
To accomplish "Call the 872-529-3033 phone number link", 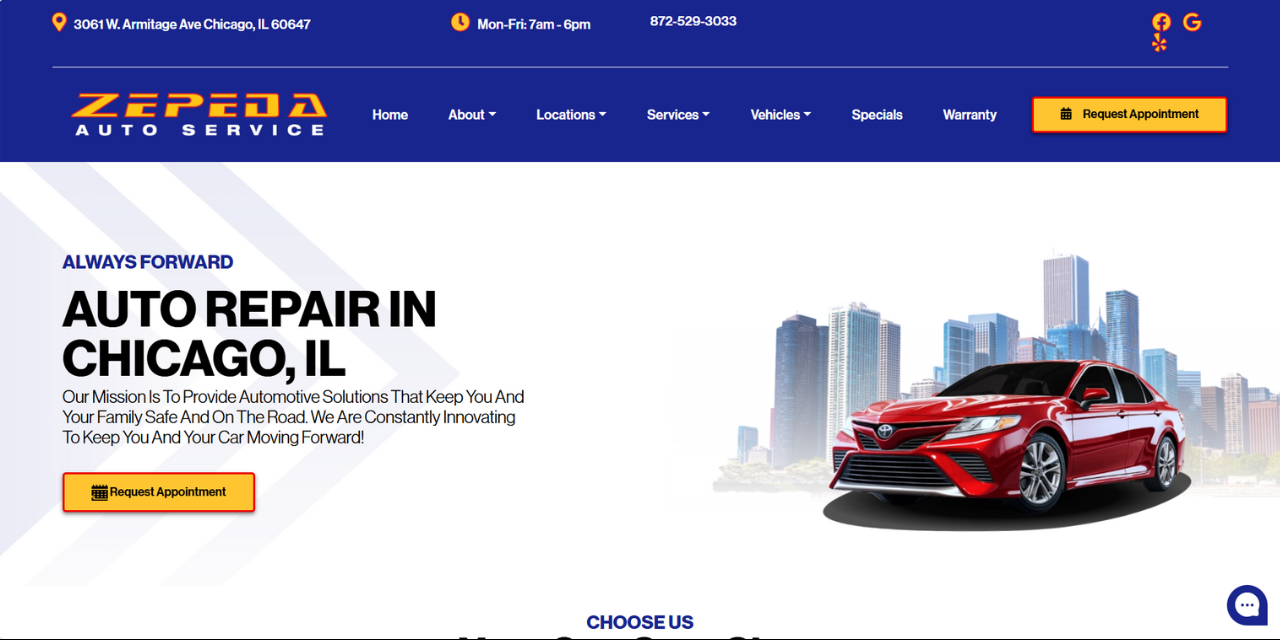I will click(693, 20).
